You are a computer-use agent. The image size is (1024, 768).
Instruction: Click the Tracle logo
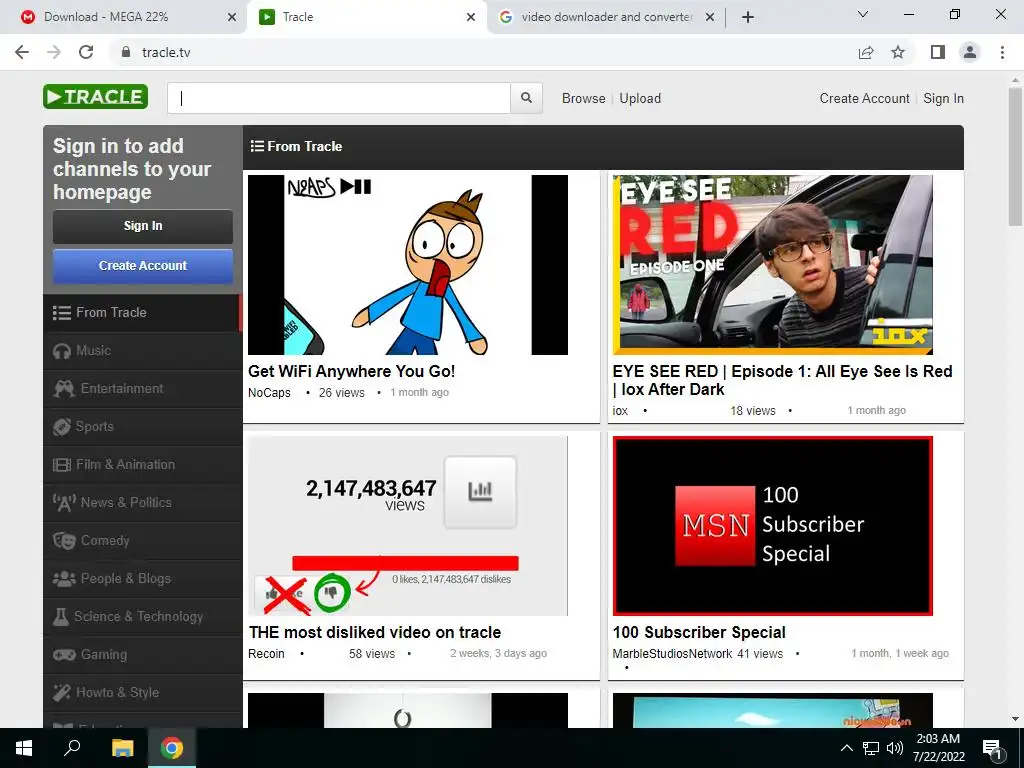click(95, 97)
